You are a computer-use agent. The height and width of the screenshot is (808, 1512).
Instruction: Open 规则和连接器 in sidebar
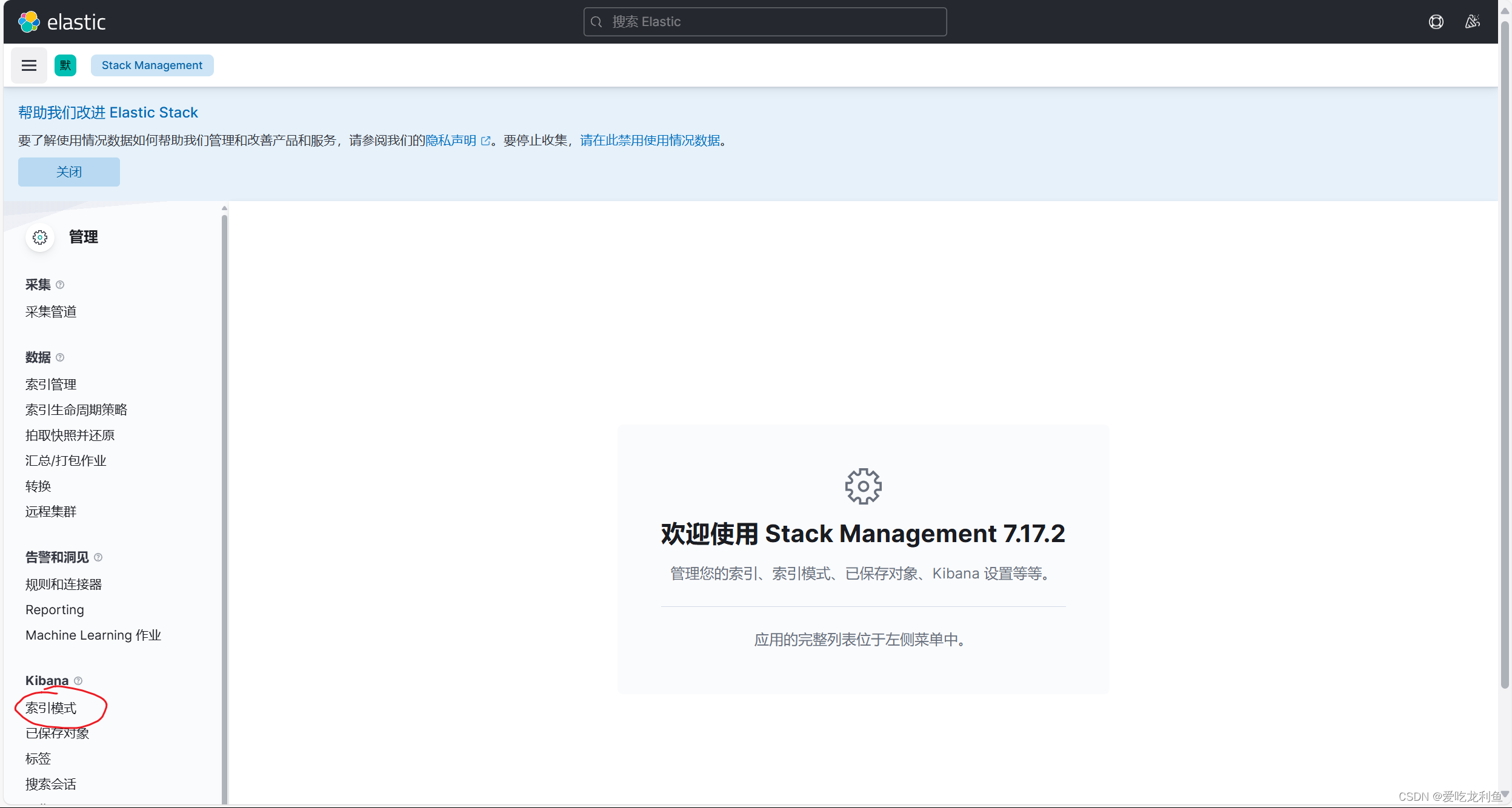click(x=64, y=584)
